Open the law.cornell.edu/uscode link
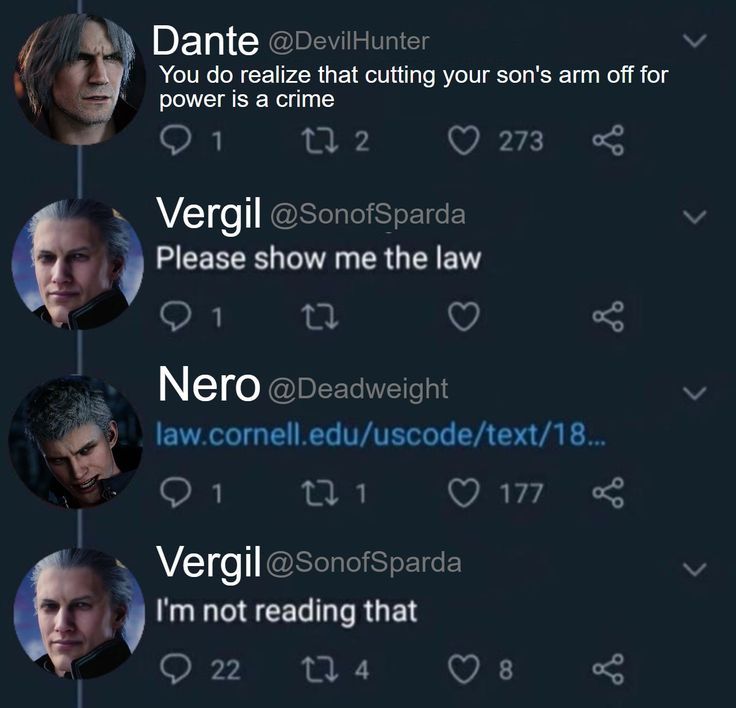The height and width of the screenshot is (708, 736). point(381,435)
